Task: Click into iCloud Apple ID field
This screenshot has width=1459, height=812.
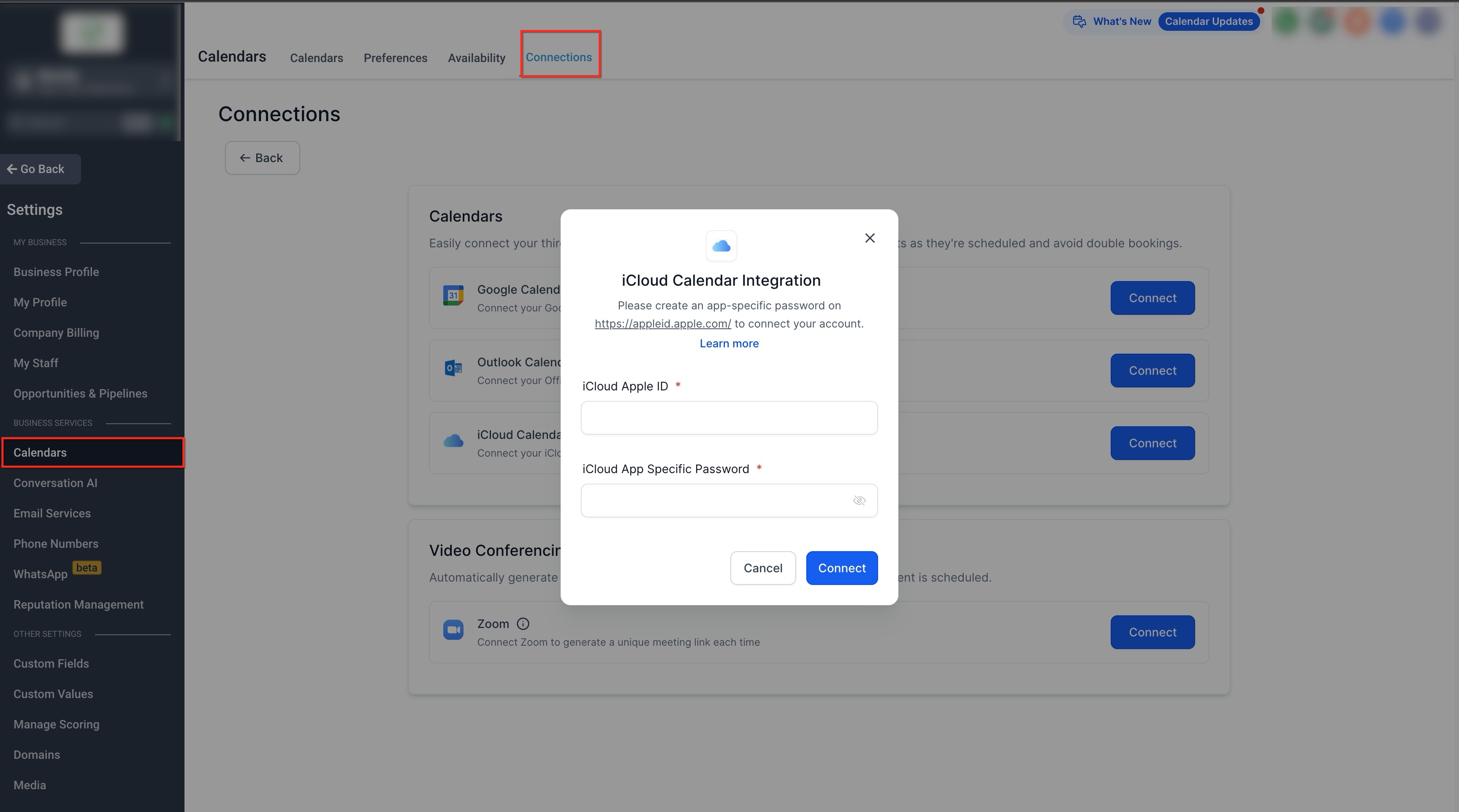Action: click(728, 418)
